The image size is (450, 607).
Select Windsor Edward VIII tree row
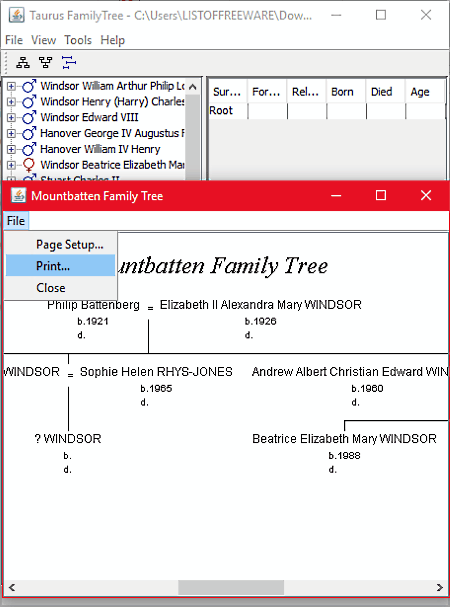pyautogui.click(x=89, y=117)
